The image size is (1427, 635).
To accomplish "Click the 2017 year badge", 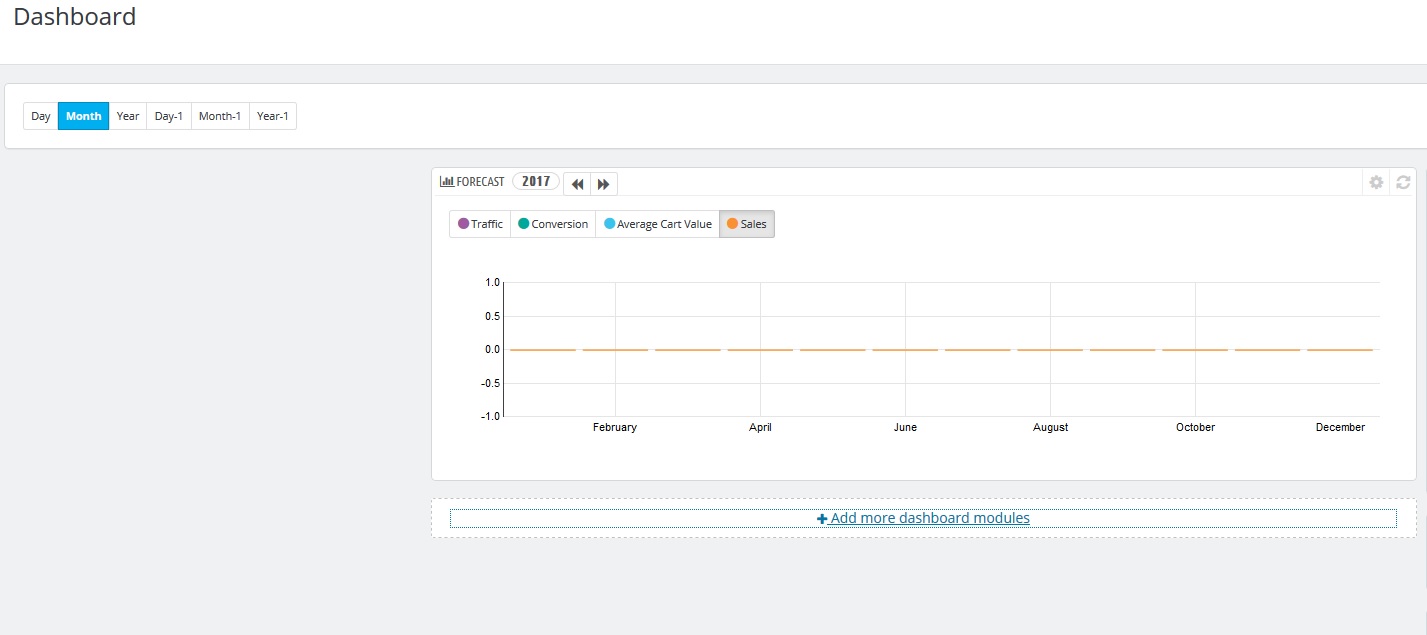I will click(536, 181).
